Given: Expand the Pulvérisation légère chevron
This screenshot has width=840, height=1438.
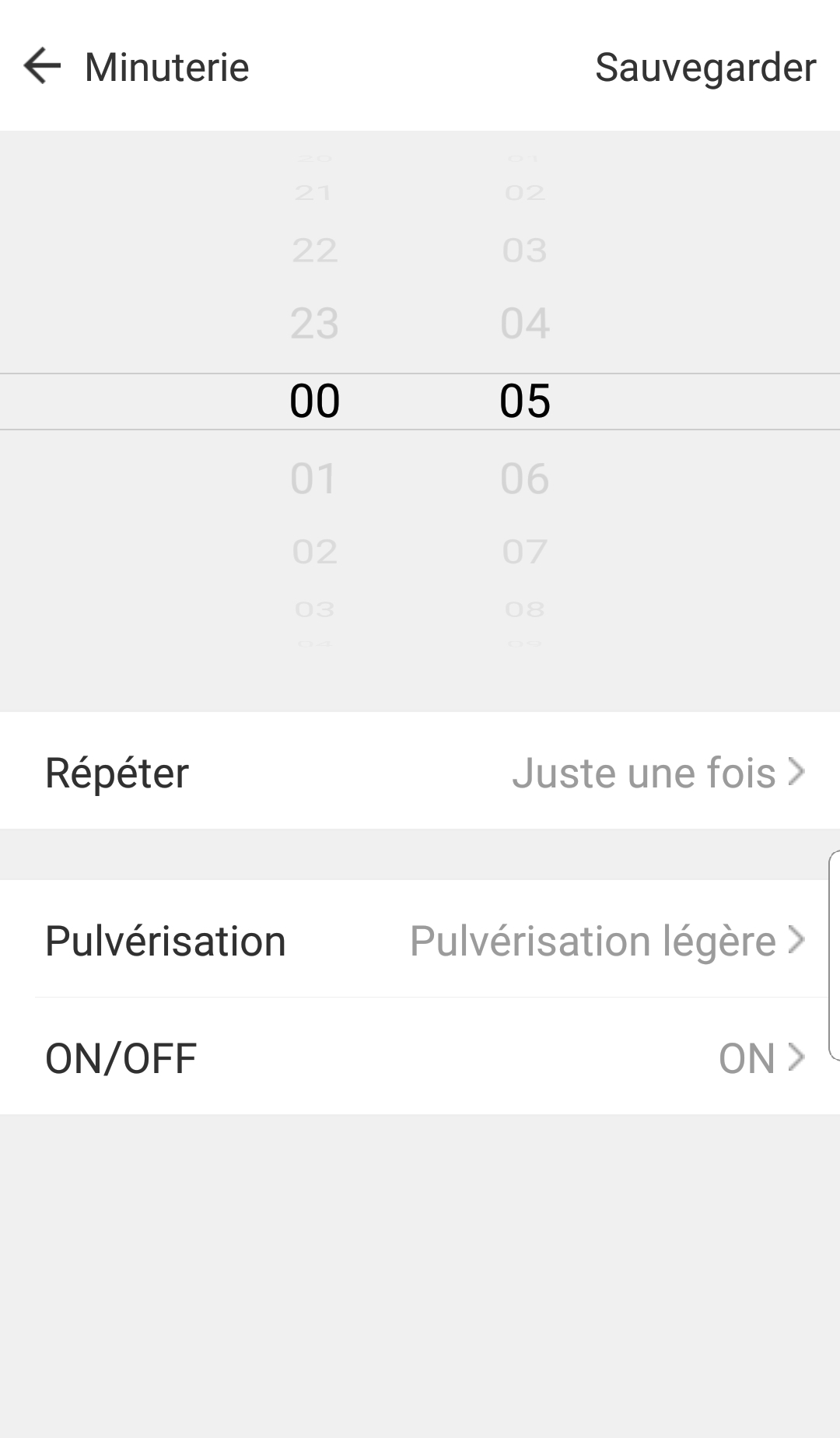Looking at the screenshot, I should coord(796,940).
